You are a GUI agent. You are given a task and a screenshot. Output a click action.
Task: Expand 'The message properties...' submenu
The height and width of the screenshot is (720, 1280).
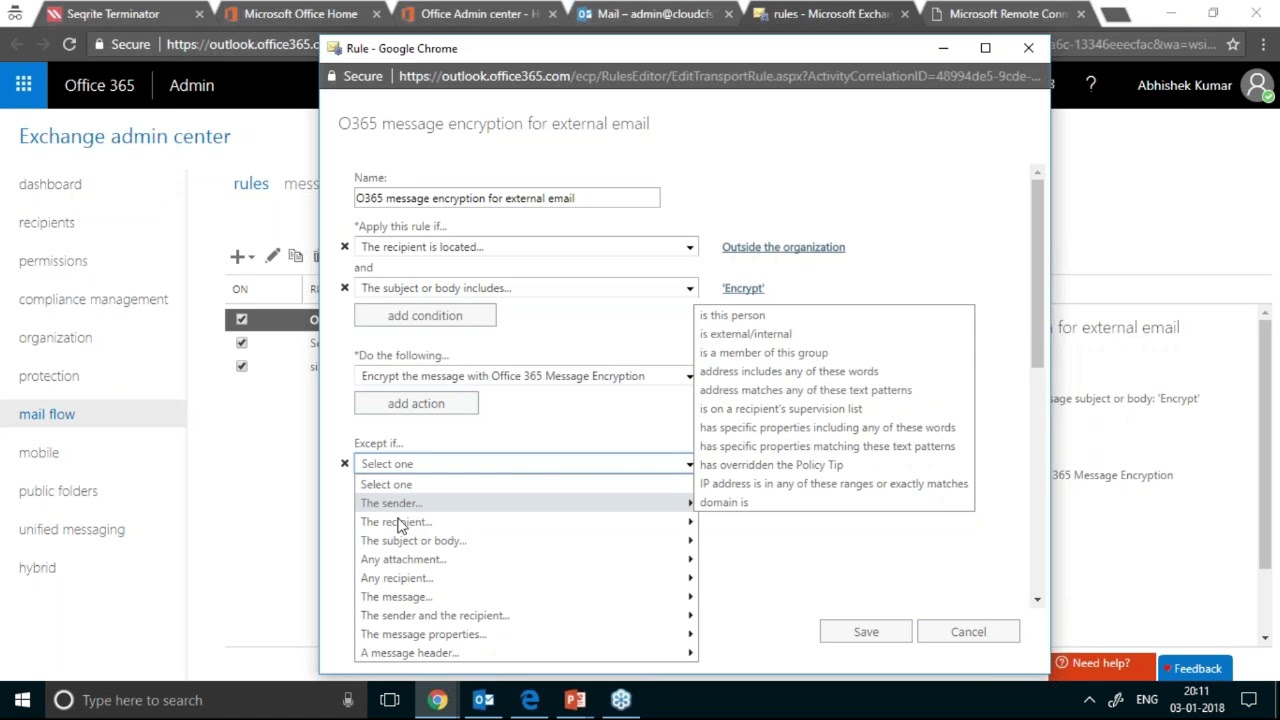point(526,634)
